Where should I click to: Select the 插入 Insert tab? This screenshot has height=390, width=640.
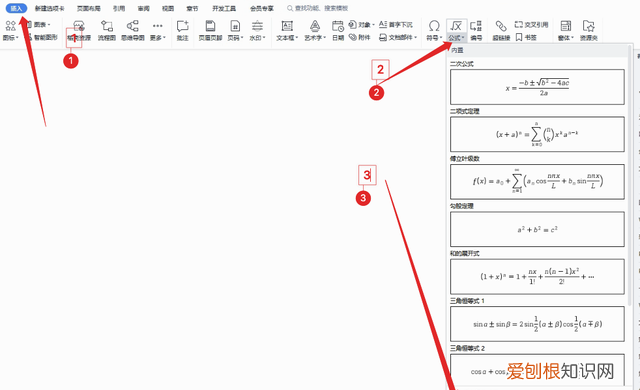point(16,8)
